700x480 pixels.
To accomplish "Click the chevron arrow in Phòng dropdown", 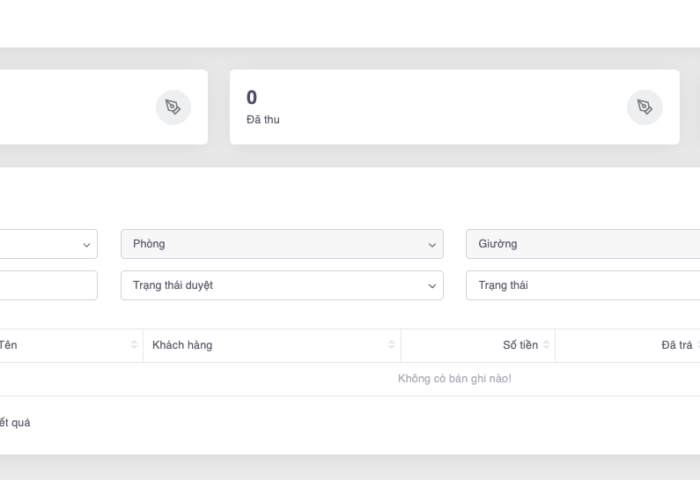I will coord(432,245).
